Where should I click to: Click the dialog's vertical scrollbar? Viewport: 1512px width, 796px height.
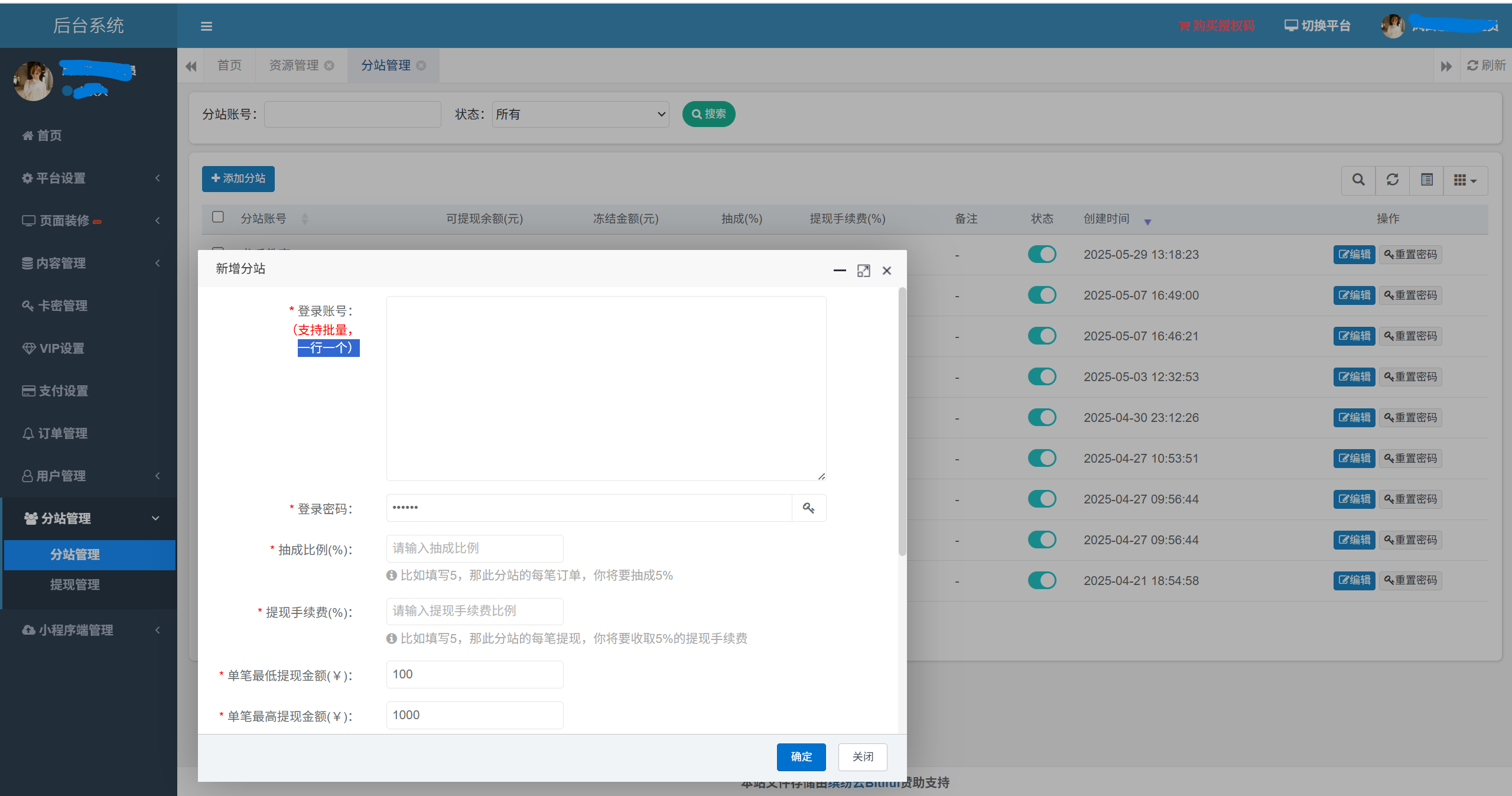click(902, 422)
